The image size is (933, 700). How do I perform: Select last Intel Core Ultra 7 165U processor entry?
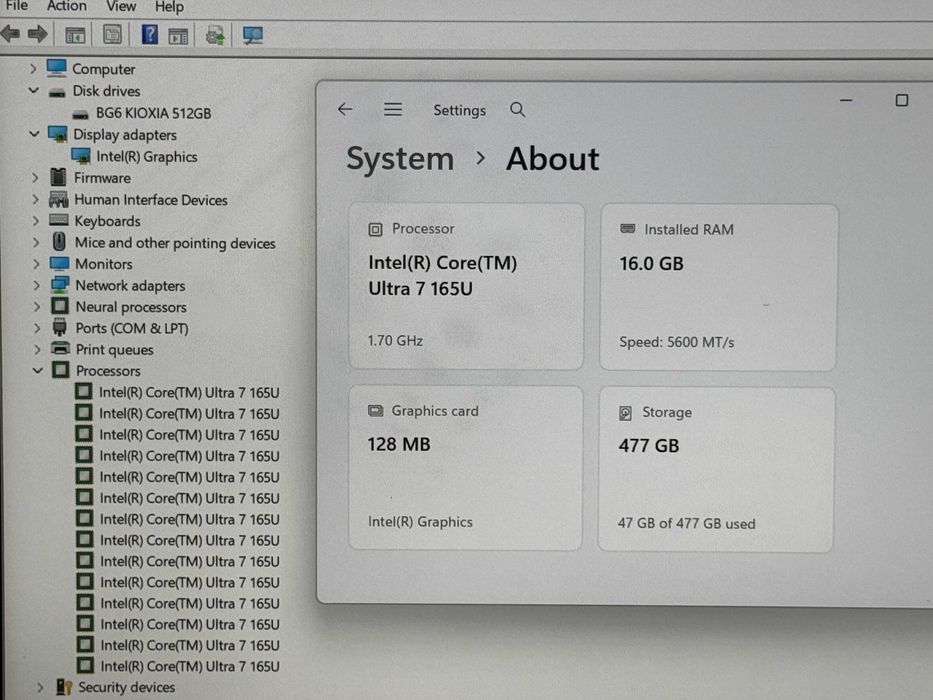(190, 666)
